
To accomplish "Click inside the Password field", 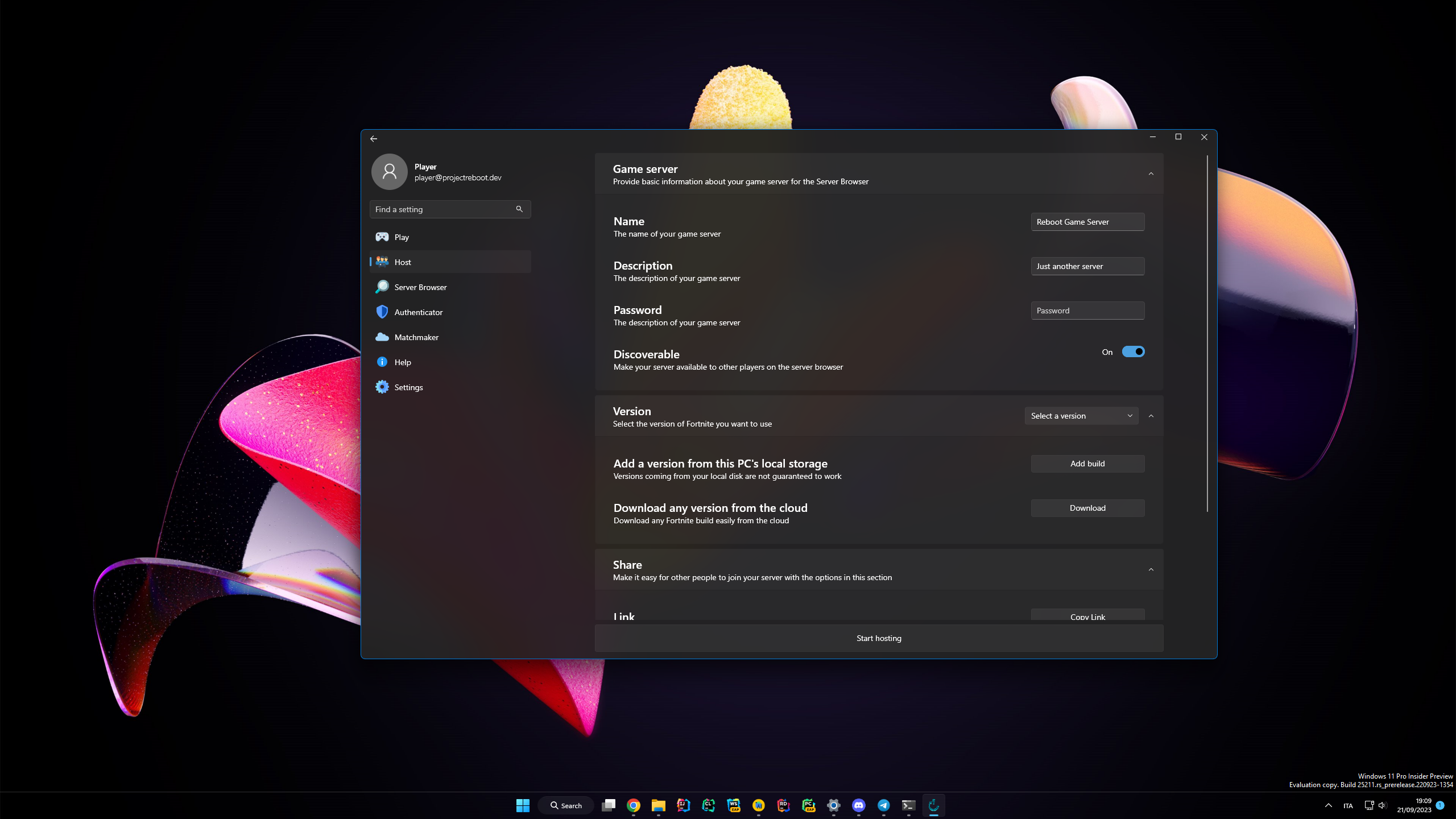I will tap(1087, 311).
